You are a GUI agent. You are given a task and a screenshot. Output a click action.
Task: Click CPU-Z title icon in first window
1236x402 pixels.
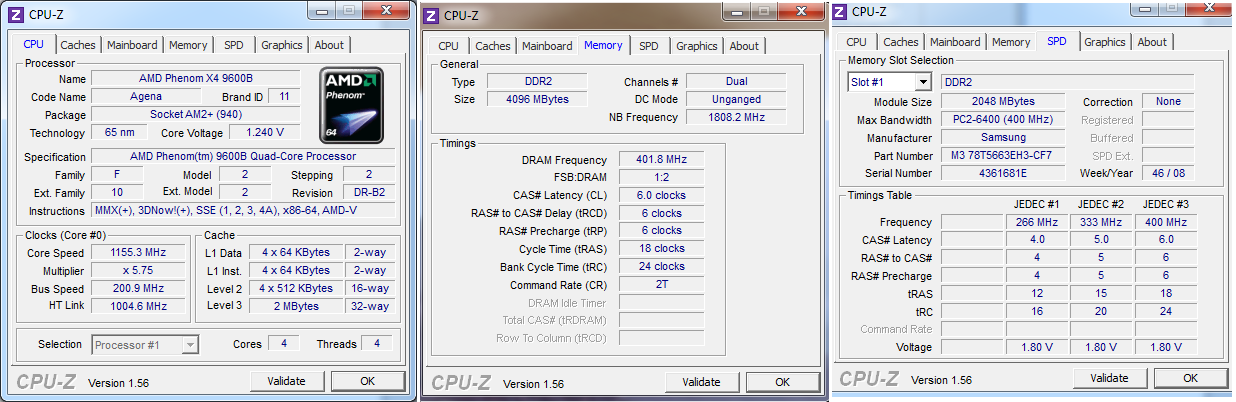pyautogui.click(x=14, y=13)
